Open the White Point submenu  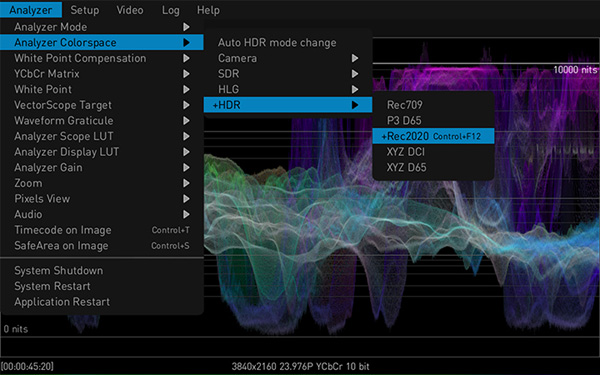(x=101, y=89)
